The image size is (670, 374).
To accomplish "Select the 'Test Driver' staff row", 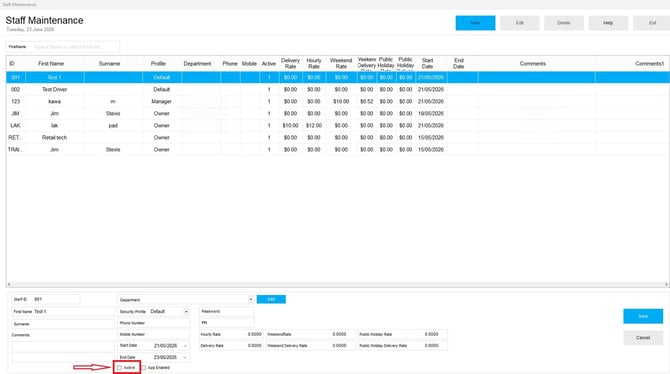I will 338,89.
